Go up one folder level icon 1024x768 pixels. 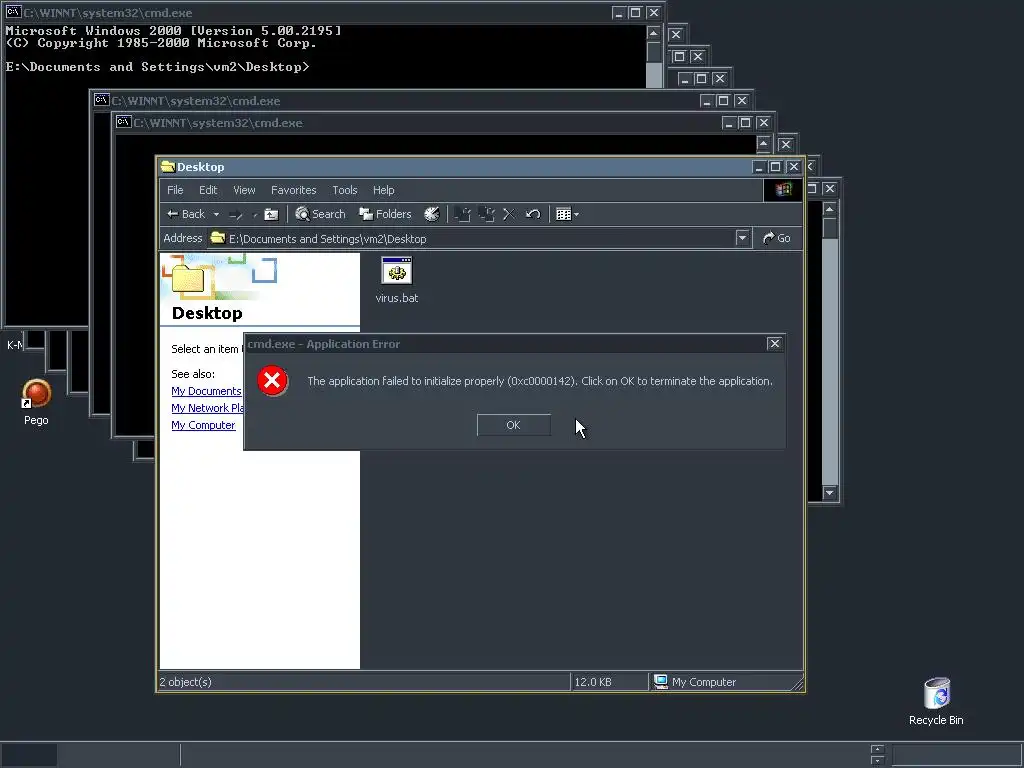pos(272,214)
